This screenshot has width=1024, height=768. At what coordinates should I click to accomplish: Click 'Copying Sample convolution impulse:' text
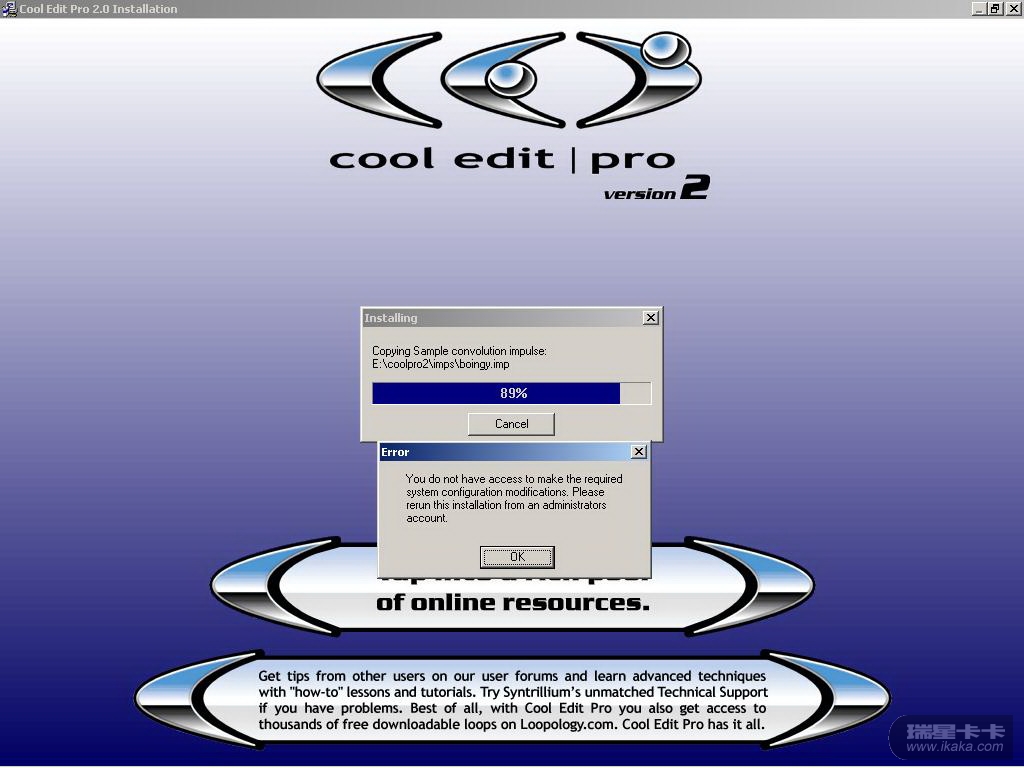click(x=459, y=351)
